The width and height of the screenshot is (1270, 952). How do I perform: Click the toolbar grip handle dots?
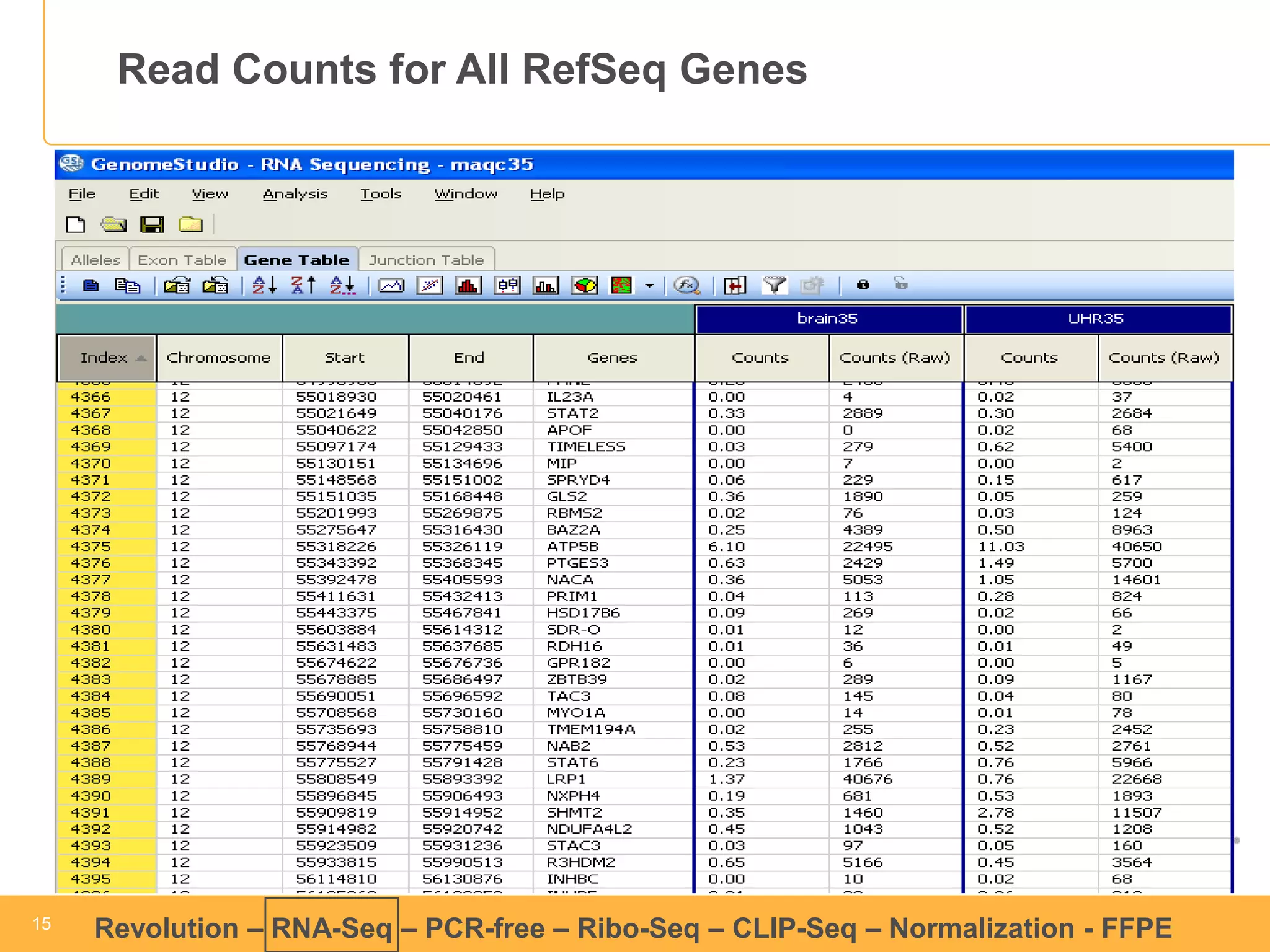pos(63,285)
